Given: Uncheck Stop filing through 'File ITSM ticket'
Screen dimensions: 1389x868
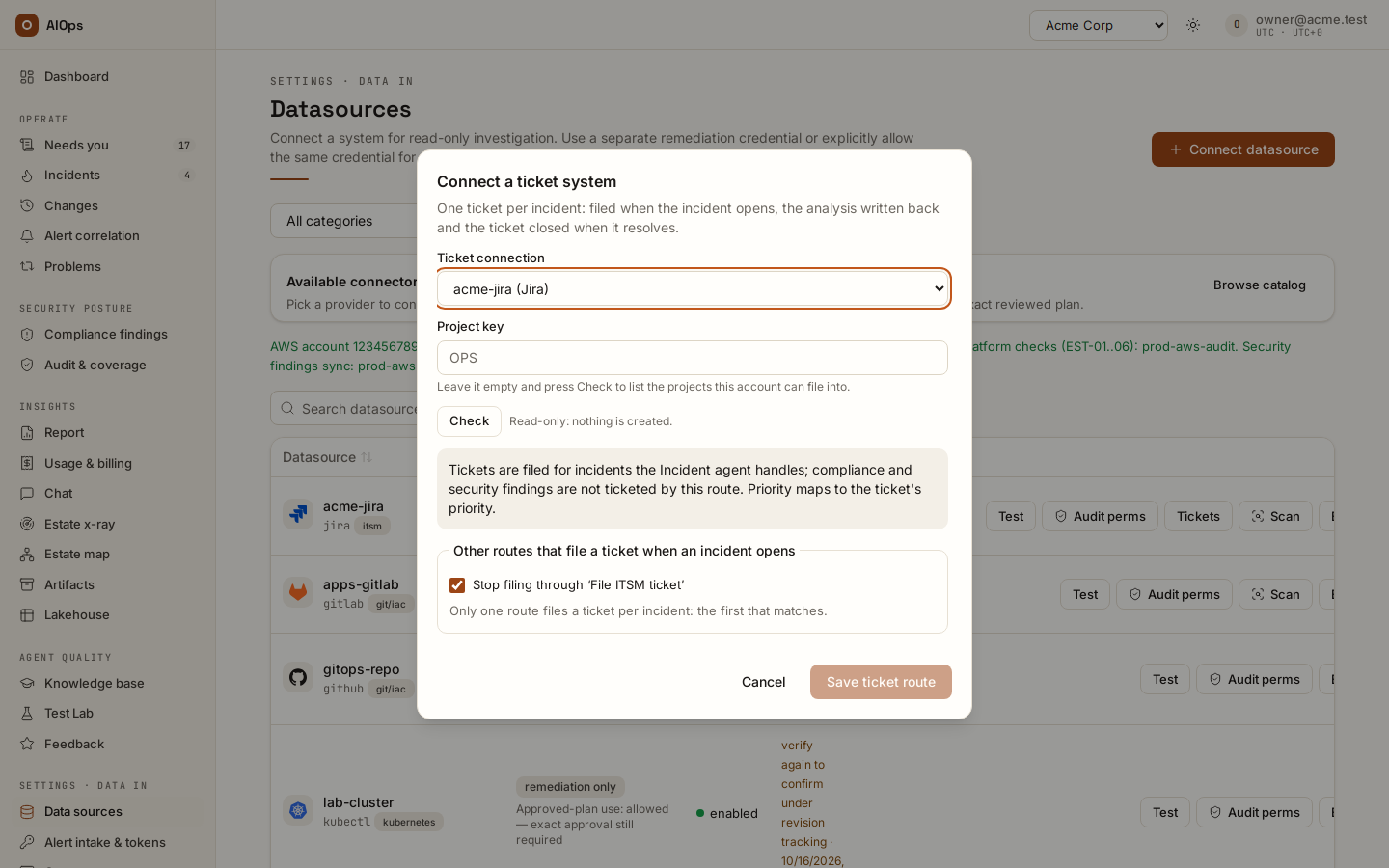Looking at the screenshot, I should [457, 585].
